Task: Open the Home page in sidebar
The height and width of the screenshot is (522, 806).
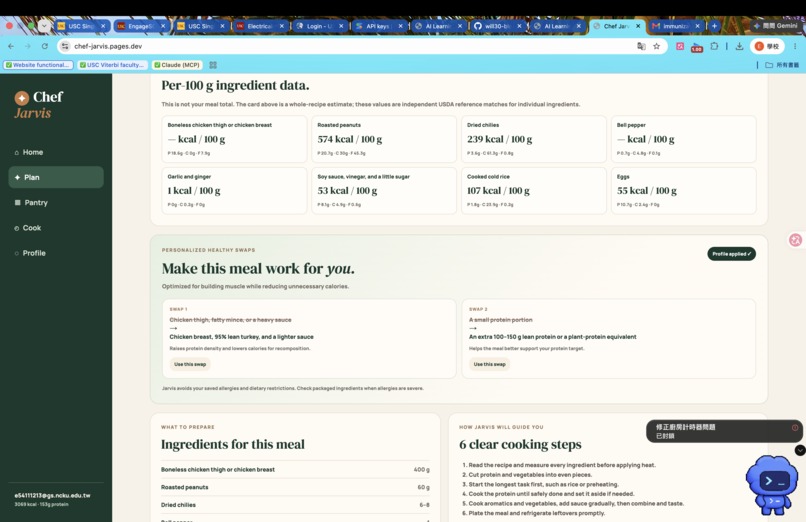Action: [x=56, y=152]
